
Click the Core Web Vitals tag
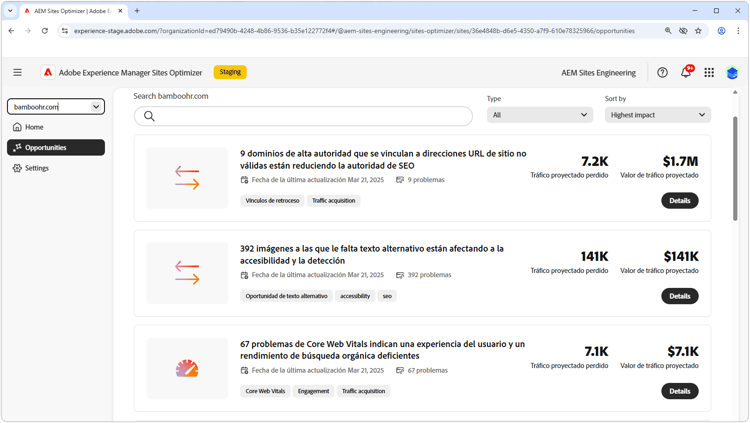[265, 391]
